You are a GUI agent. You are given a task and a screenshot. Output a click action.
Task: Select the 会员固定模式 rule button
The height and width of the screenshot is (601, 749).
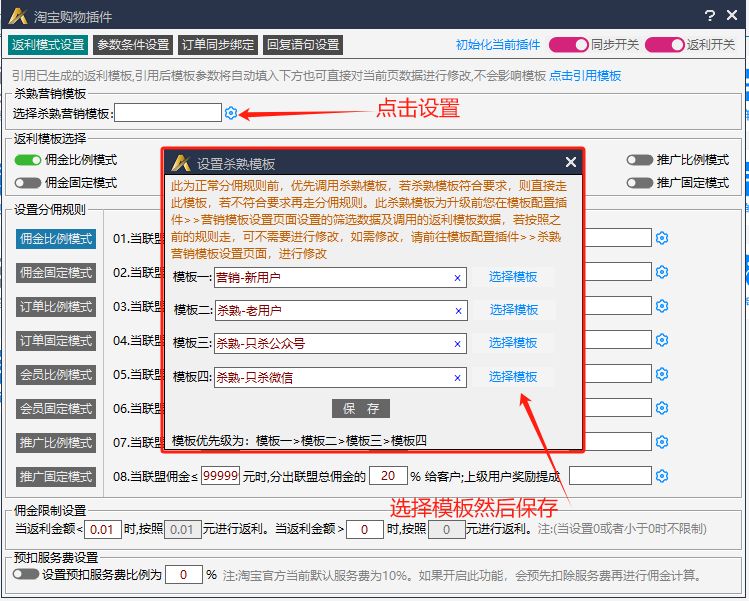56,409
